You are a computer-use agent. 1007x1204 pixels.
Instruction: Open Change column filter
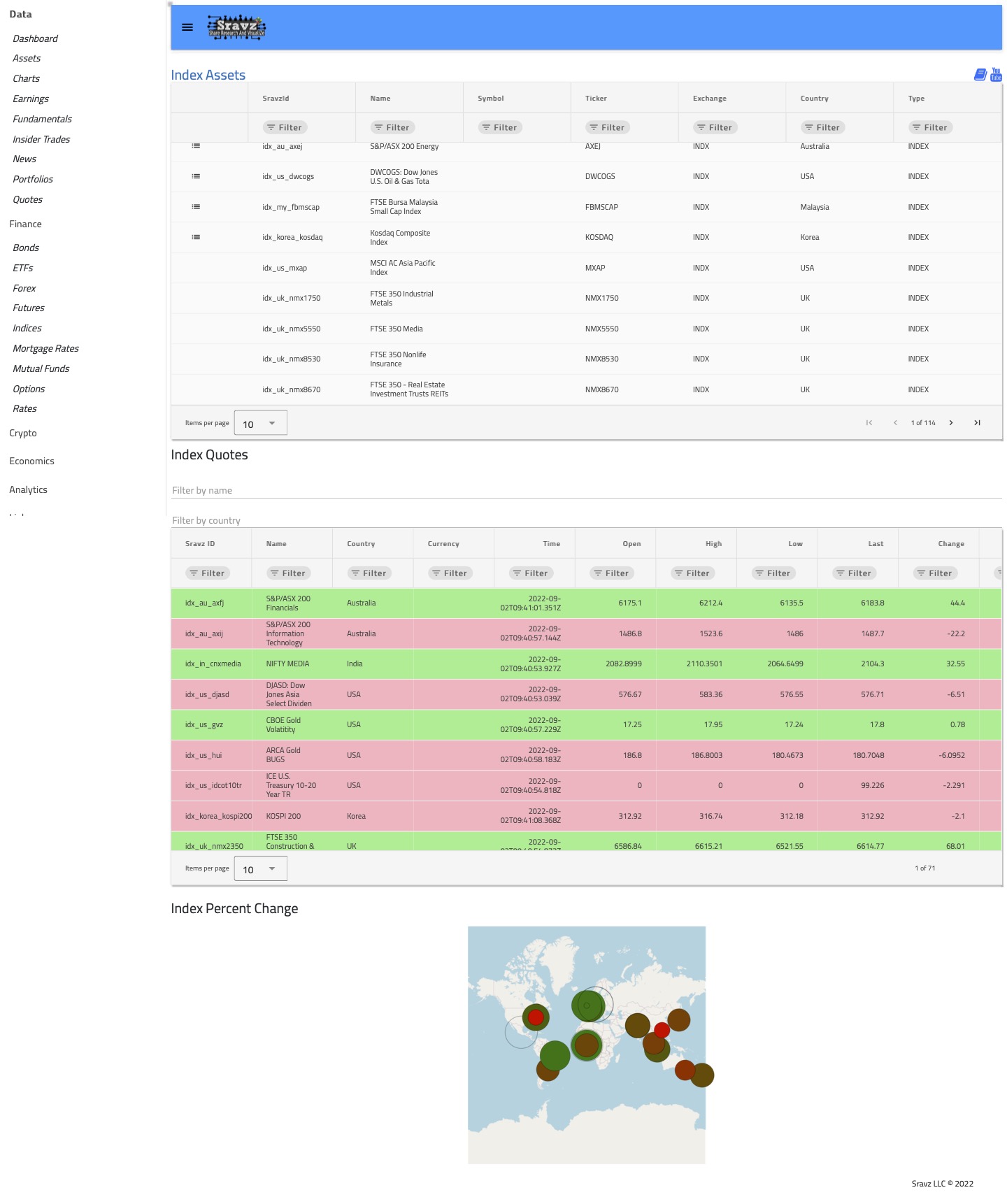click(935, 573)
